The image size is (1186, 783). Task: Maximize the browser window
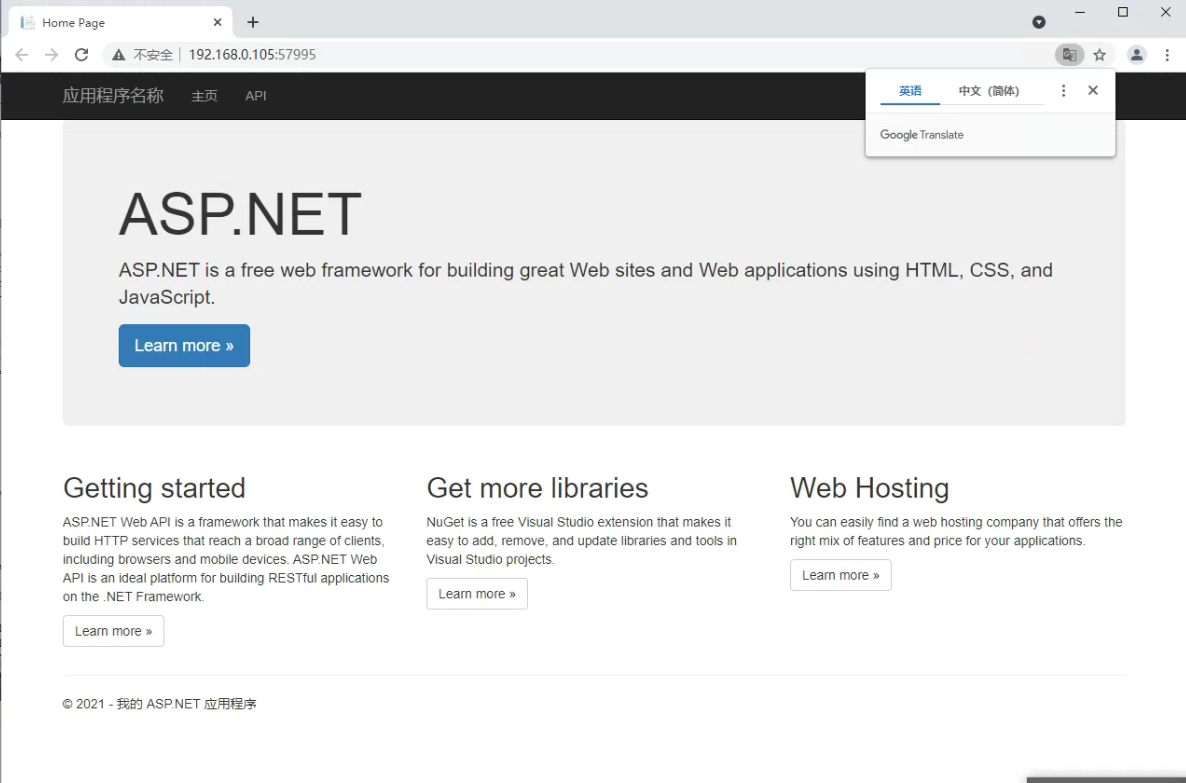click(x=1122, y=12)
